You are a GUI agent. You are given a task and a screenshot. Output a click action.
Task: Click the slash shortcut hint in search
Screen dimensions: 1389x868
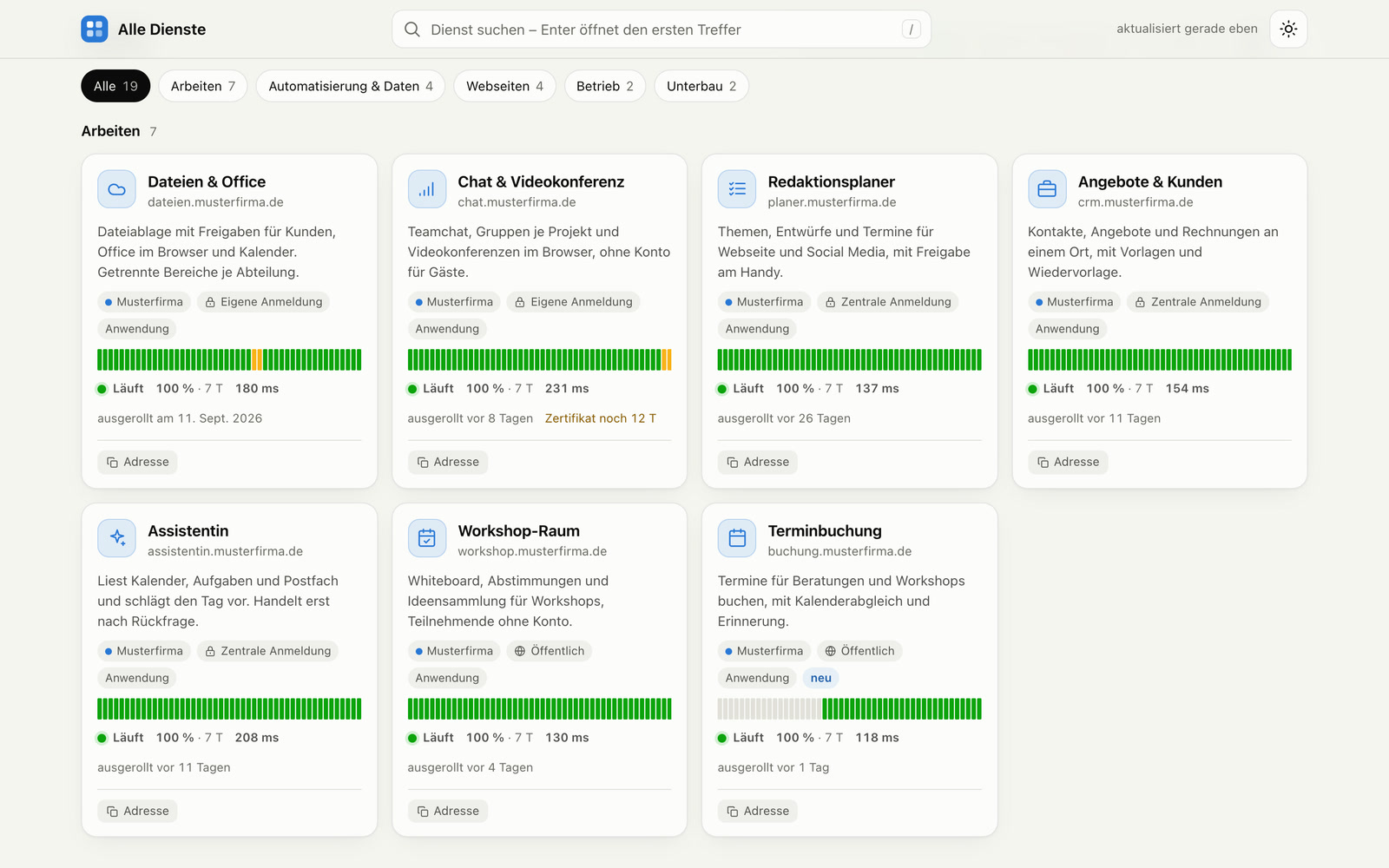pyautogui.click(x=911, y=30)
